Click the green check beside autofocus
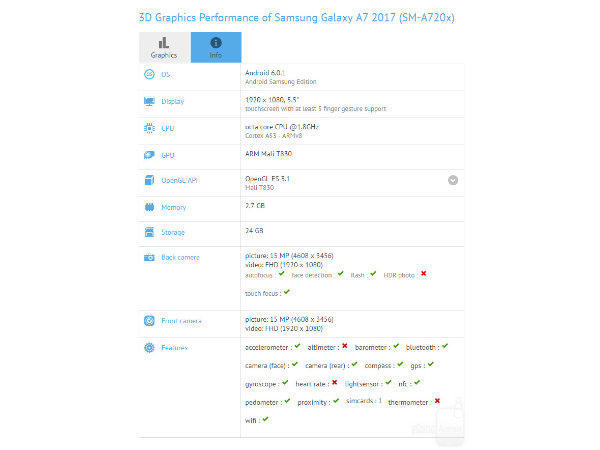 pos(282,274)
